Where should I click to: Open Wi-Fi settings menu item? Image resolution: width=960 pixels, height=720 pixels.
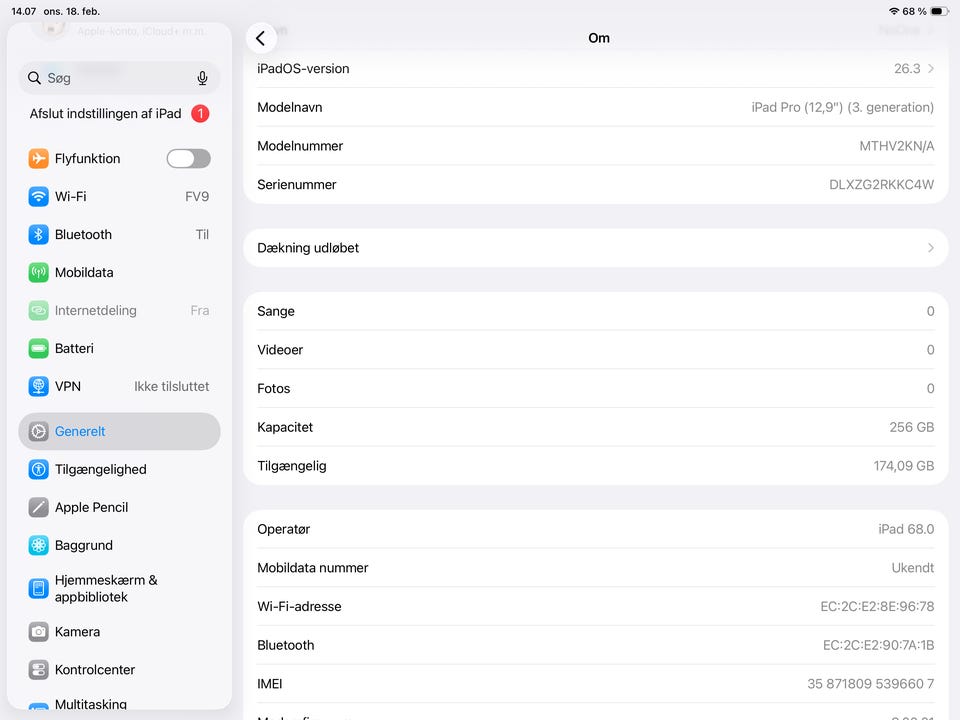tap(119, 197)
